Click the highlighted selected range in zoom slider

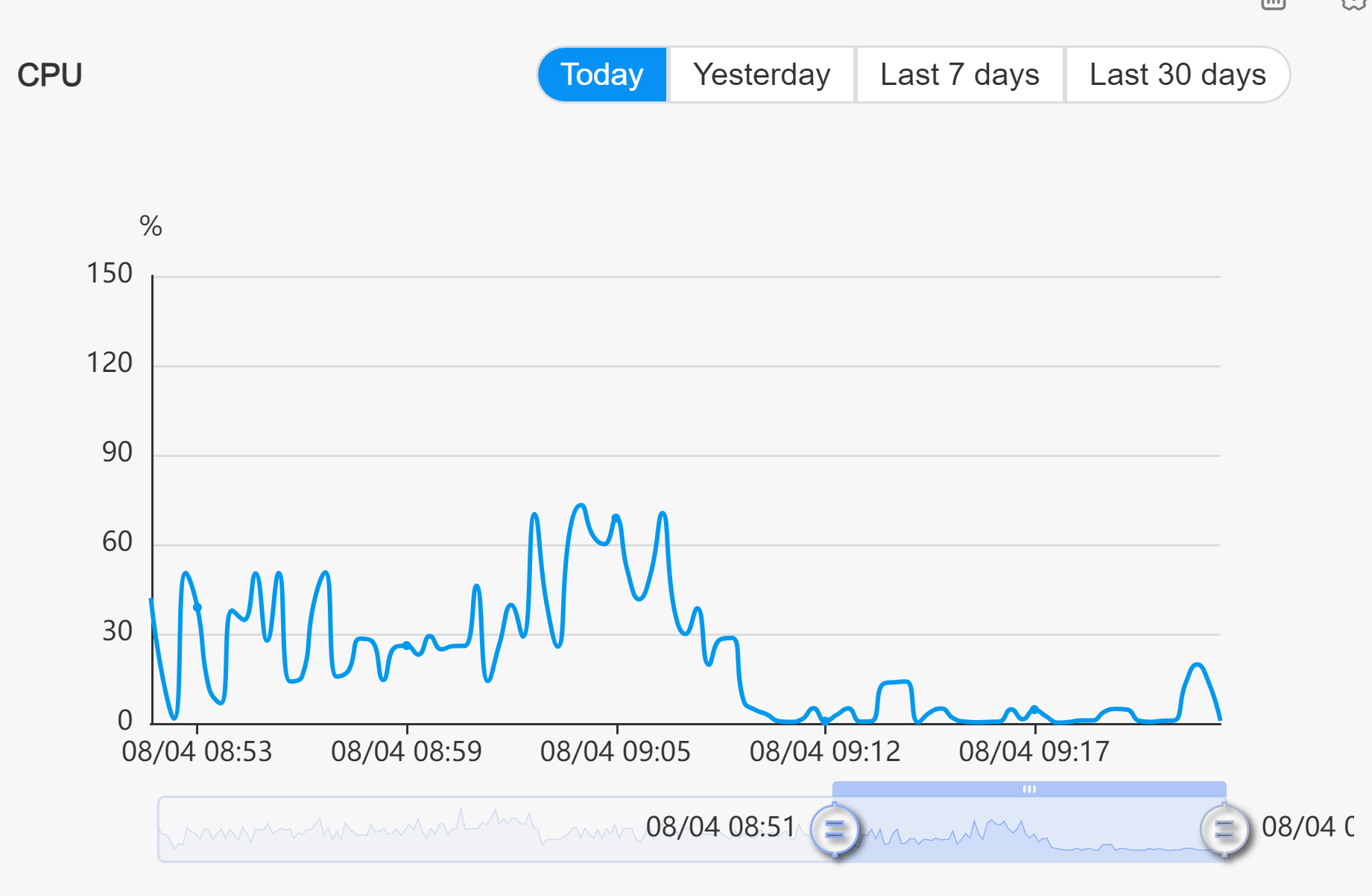(1029, 829)
